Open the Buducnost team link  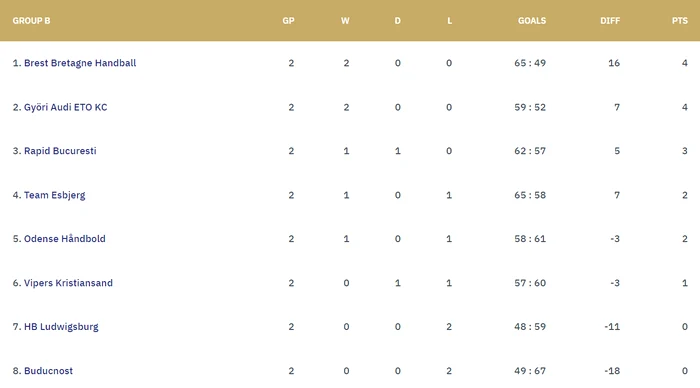click(x=48, y=371)
